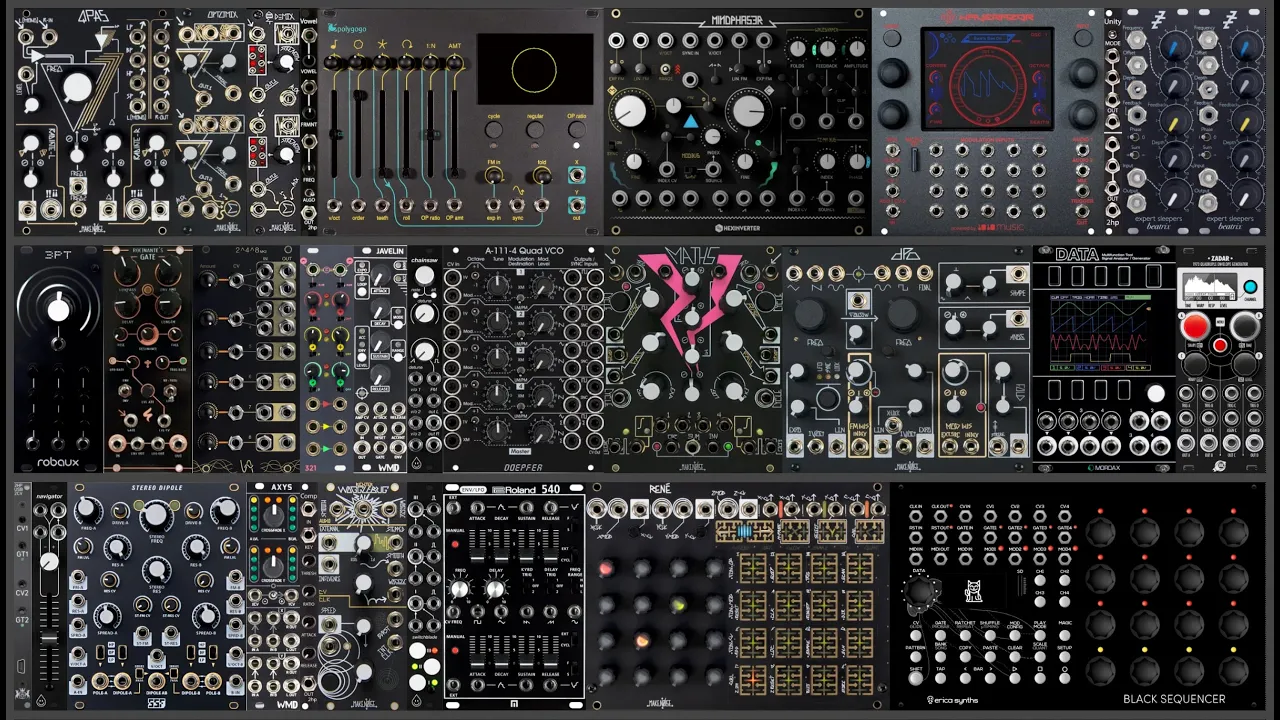Click the teal X output jack on Polygogo
Screen dimensions: 1280x720
[577, 175]
